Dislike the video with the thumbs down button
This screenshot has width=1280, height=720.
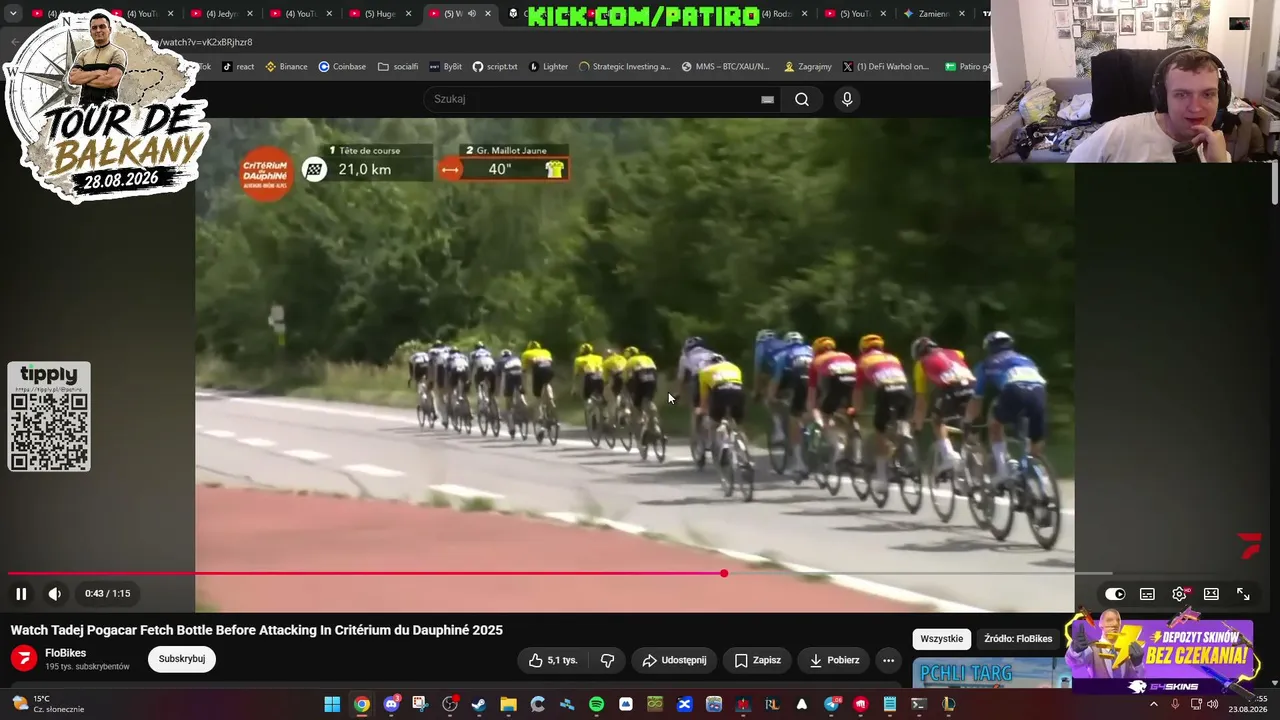pyautogui.click(x=607, y=660)
